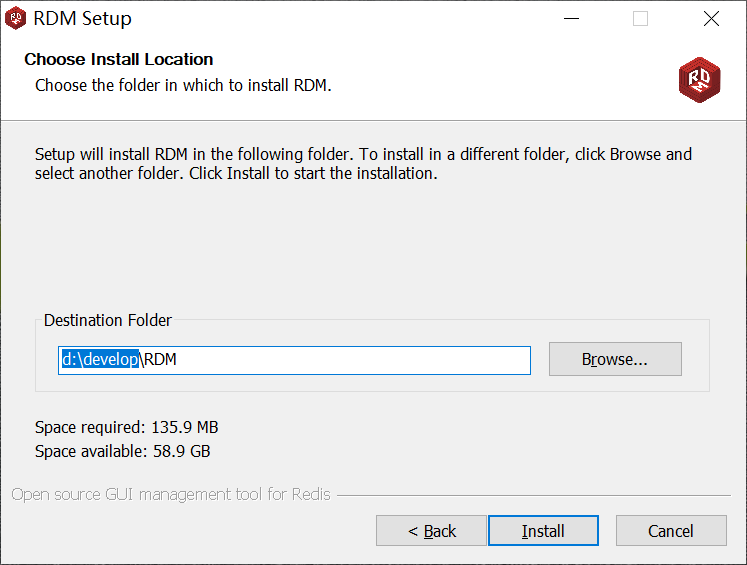Viewport: 747px width, 565px height.
Task: Click the "Open source GUI management tool" branding text
Action: [171, 494]
